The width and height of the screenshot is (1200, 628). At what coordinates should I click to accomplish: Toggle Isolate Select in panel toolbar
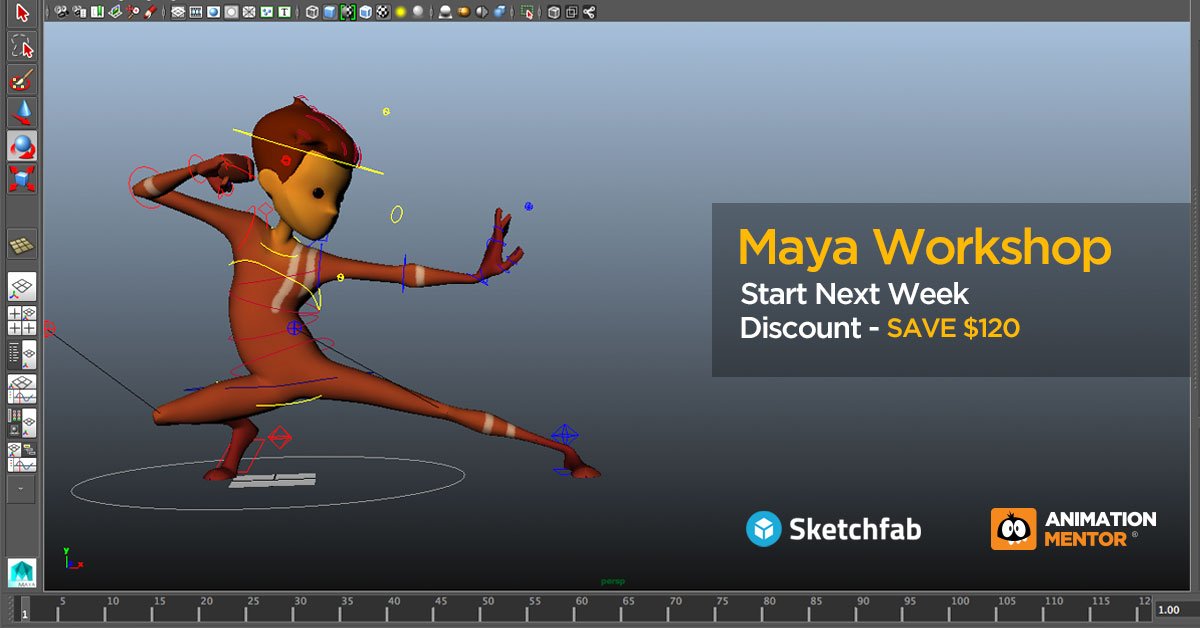[x=527, y=12]
